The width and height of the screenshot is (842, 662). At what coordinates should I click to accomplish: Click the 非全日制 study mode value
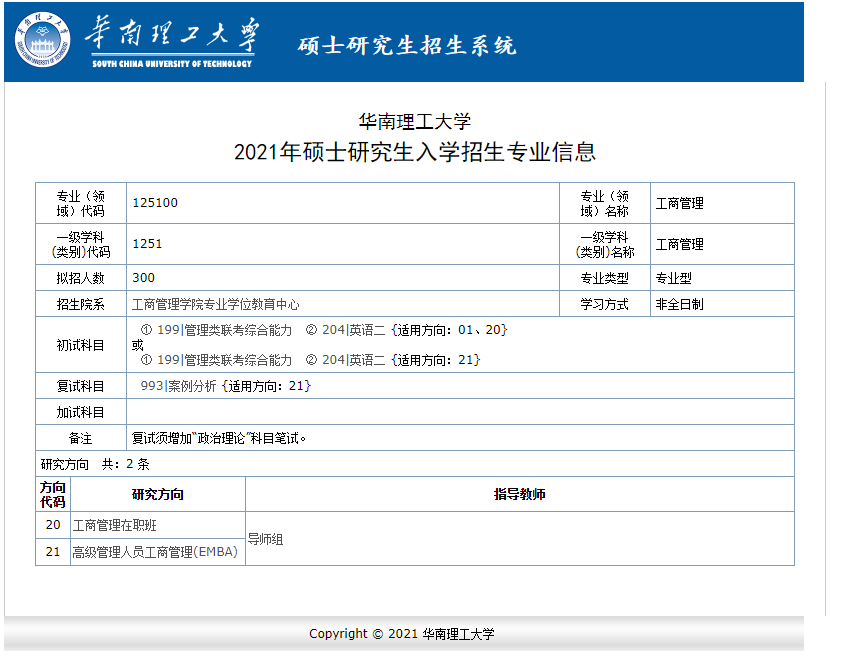point(679,304)
